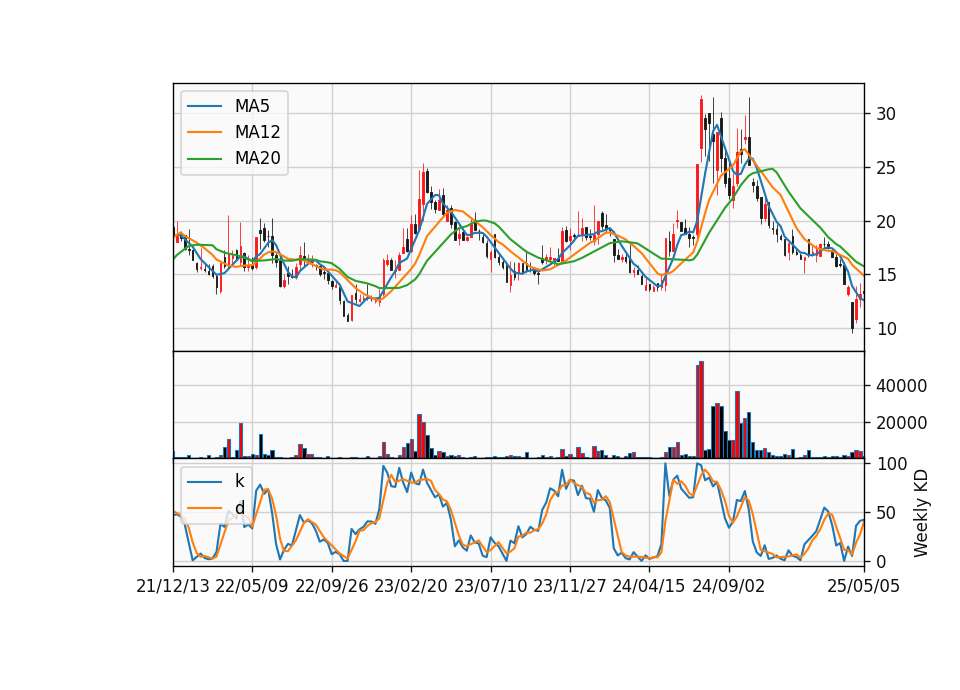Click the 22/09/26 date axis label
Screen dimensions: 960x690
click(331, 587)
